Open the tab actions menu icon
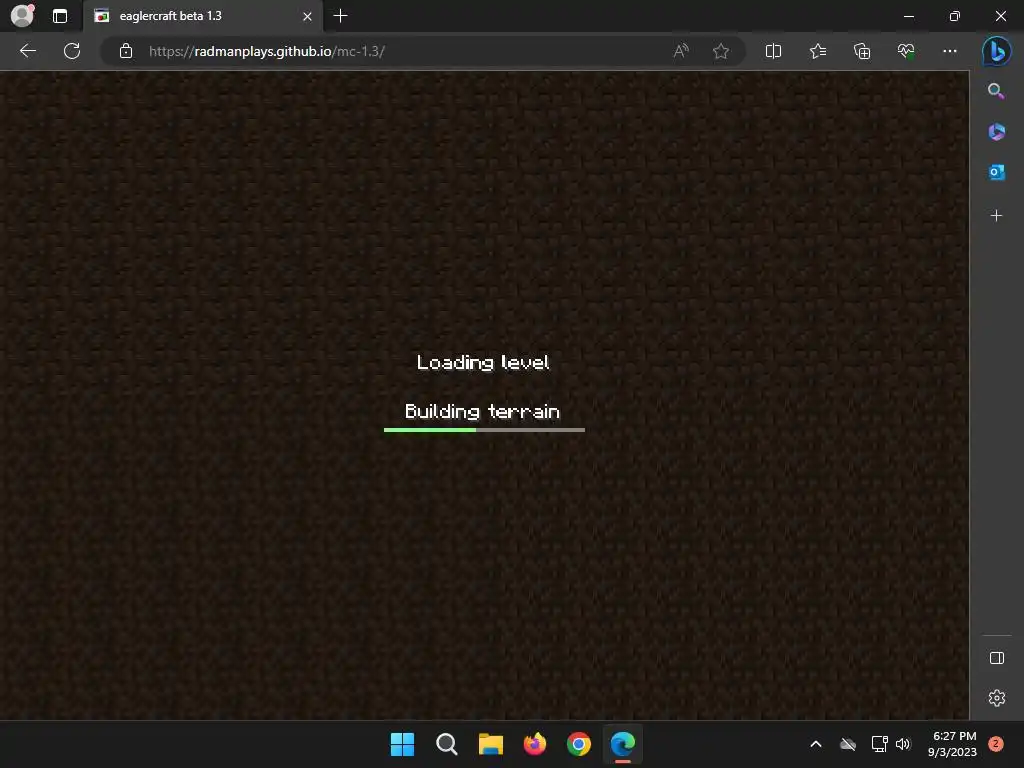Screen dimensions: 1024x768 point(59,16)
